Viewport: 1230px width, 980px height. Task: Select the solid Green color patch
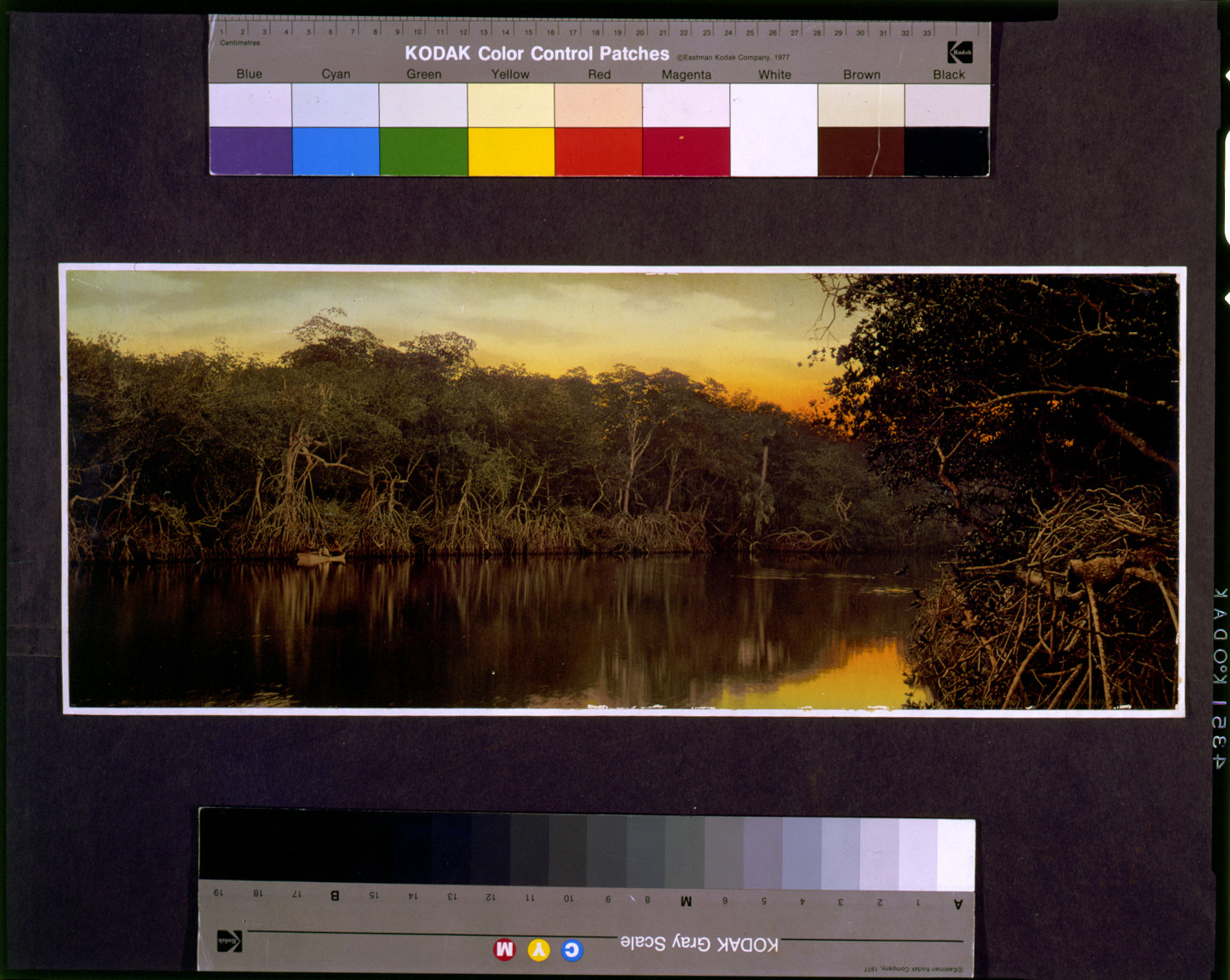pos(423,151)
